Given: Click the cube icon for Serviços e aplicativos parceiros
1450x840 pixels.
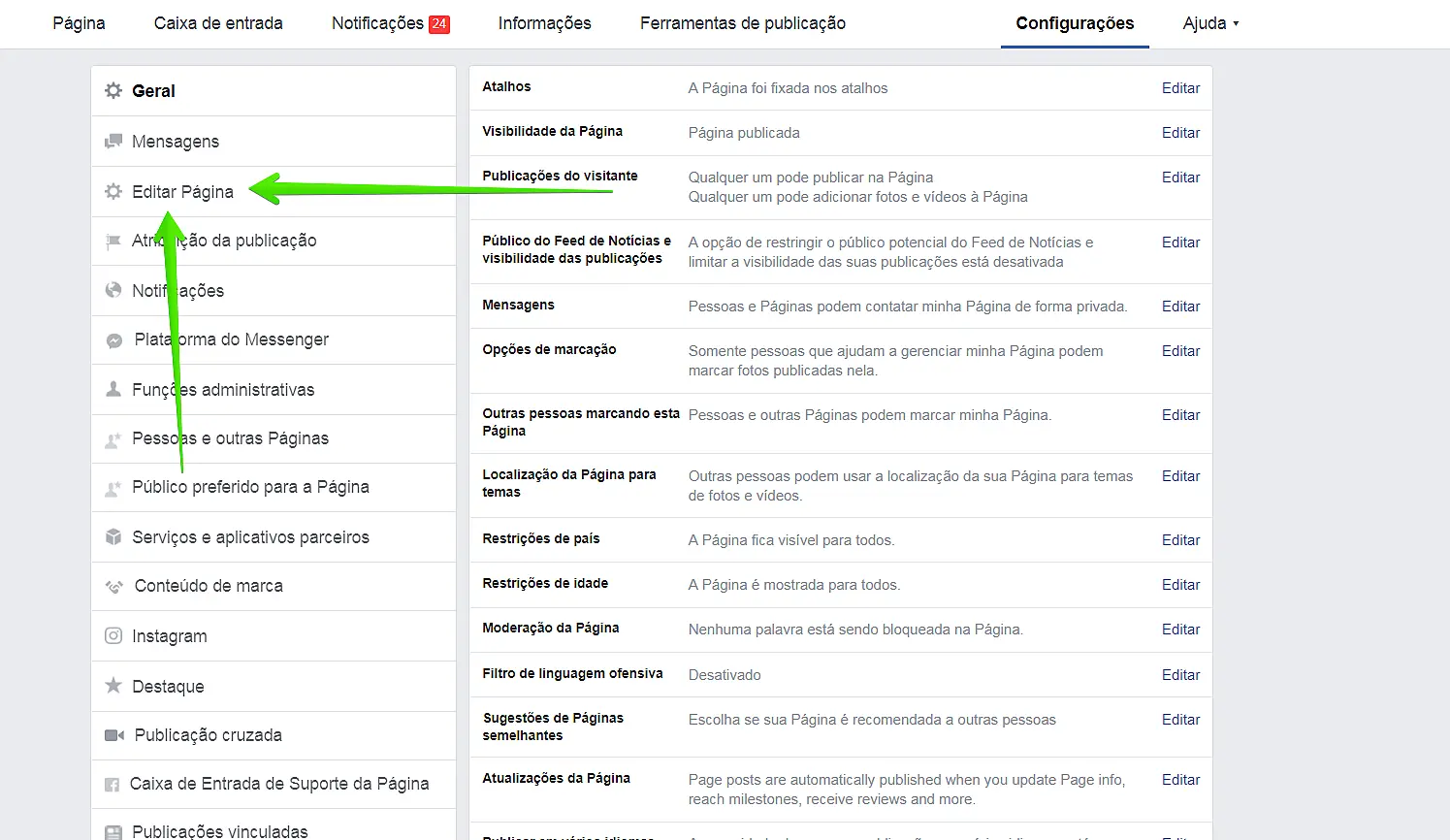Looking at the screenshot, I should [113, 537].
